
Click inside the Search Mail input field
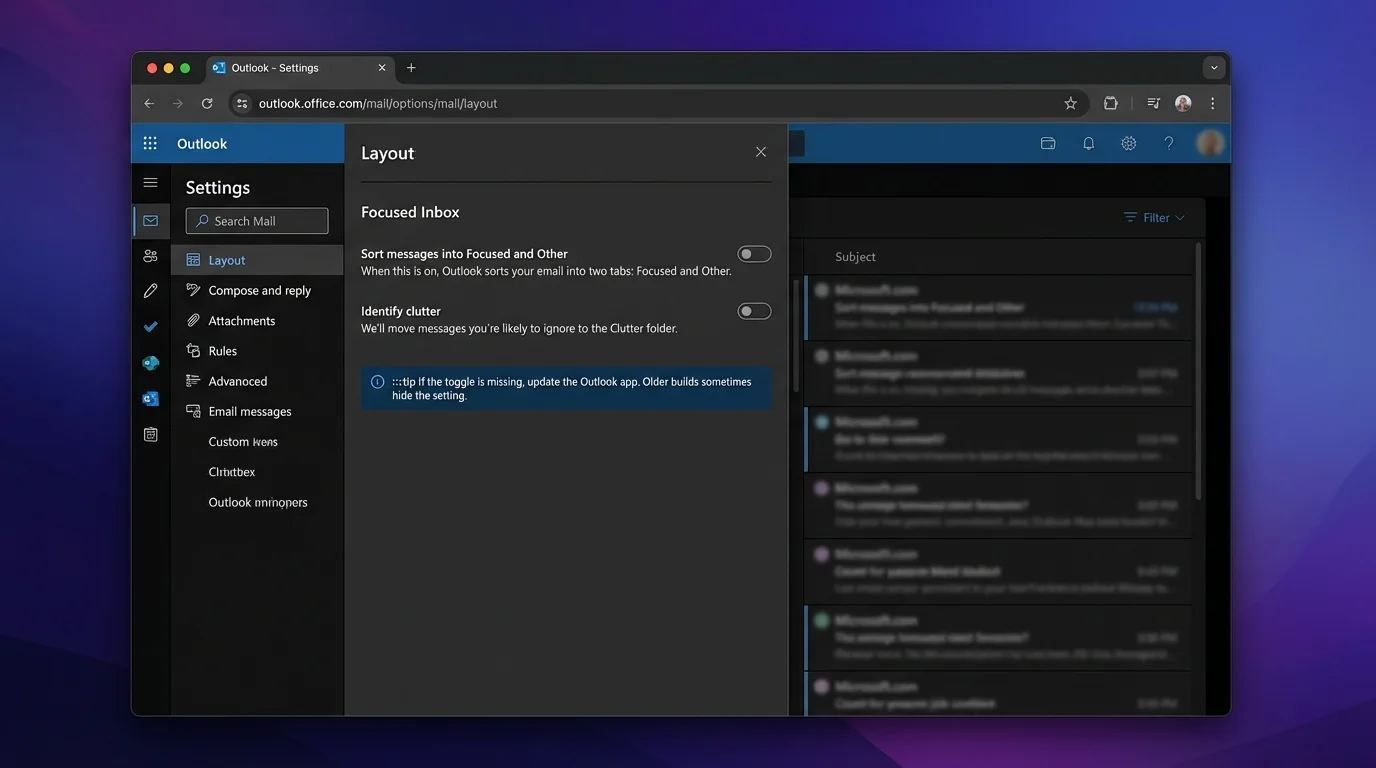[256, 220]
